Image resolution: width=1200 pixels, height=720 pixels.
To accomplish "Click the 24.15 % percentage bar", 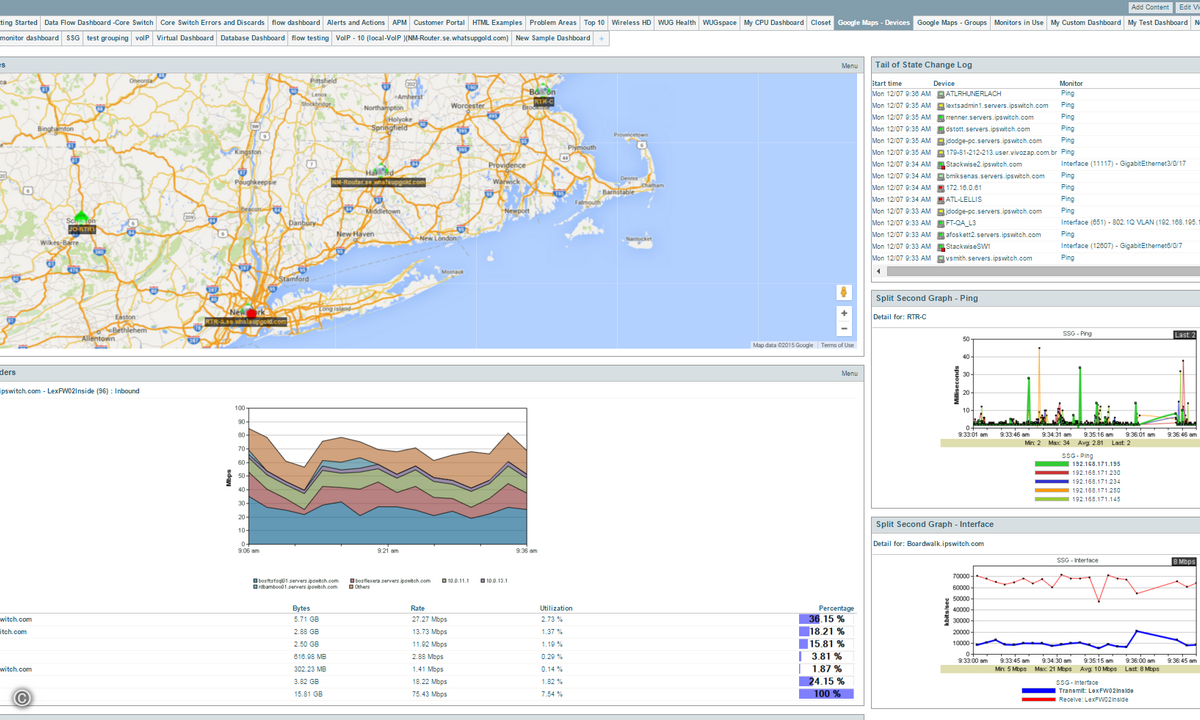I will [826, 681].
